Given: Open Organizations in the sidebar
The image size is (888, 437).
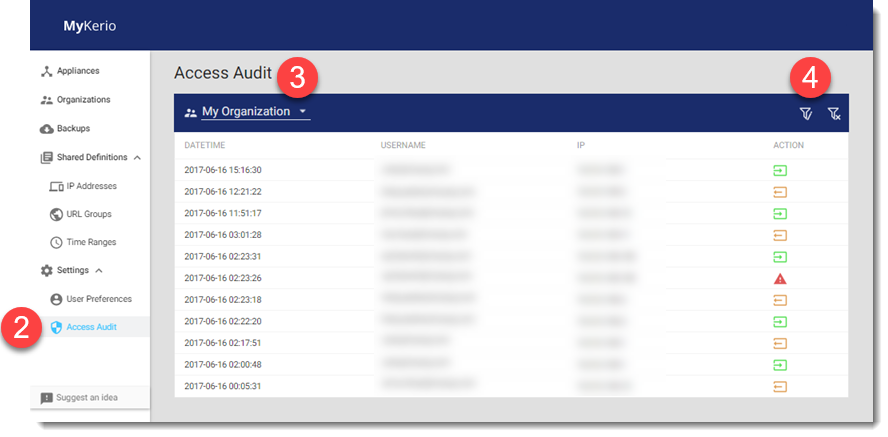Looking at the screenshot, I should click(x=83, y=100).
